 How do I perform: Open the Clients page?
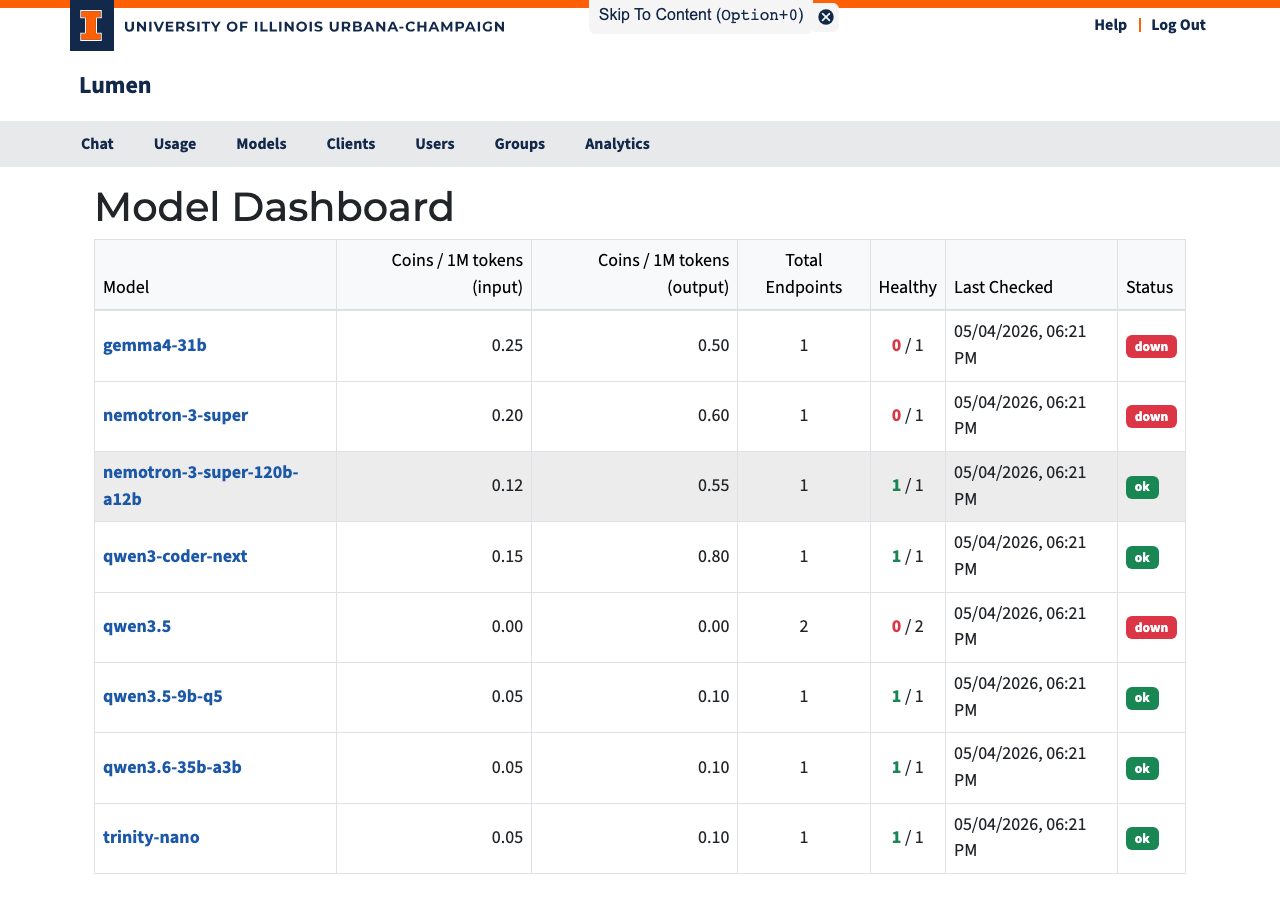351,144
